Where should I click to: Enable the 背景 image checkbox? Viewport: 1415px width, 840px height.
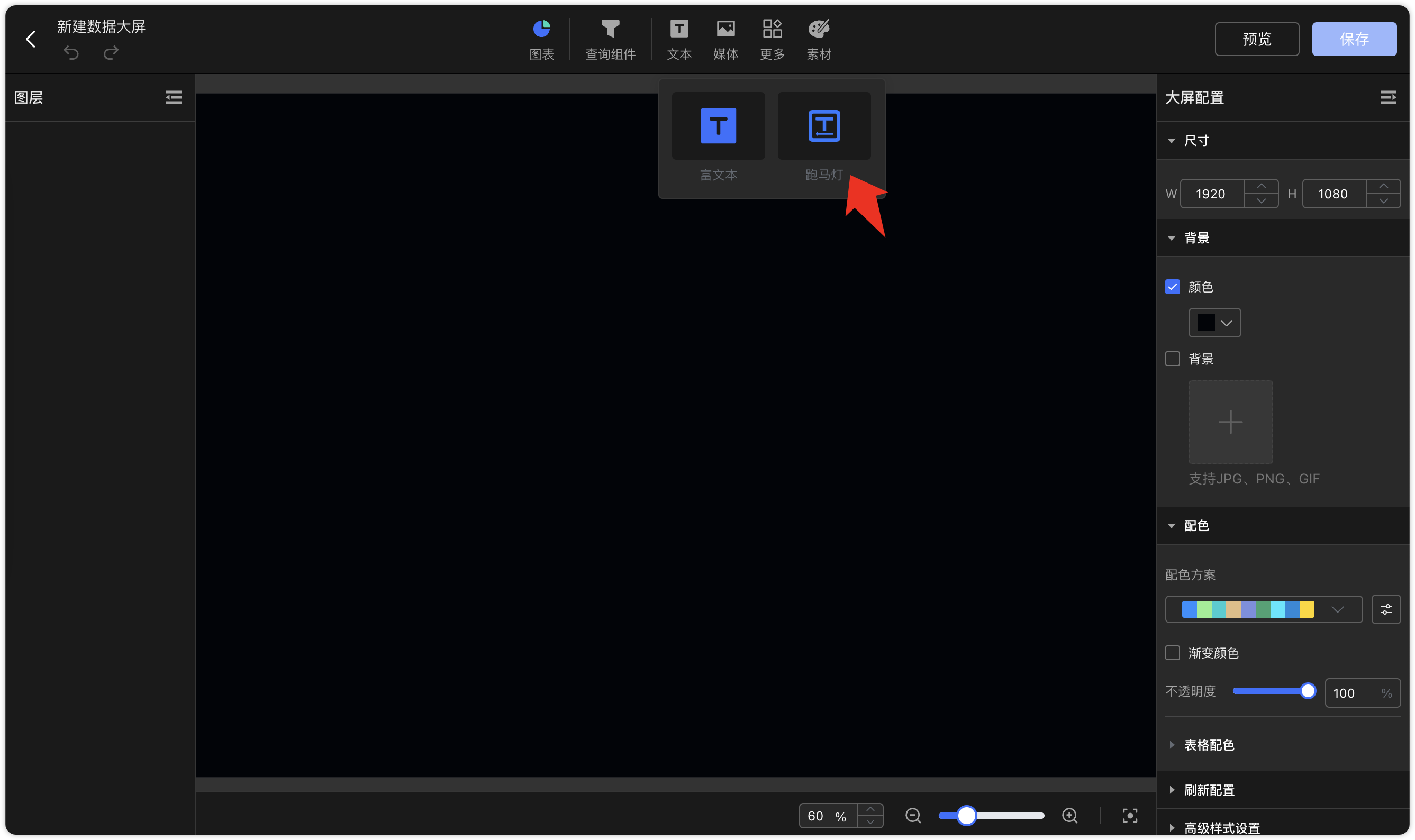point(1172,358)
